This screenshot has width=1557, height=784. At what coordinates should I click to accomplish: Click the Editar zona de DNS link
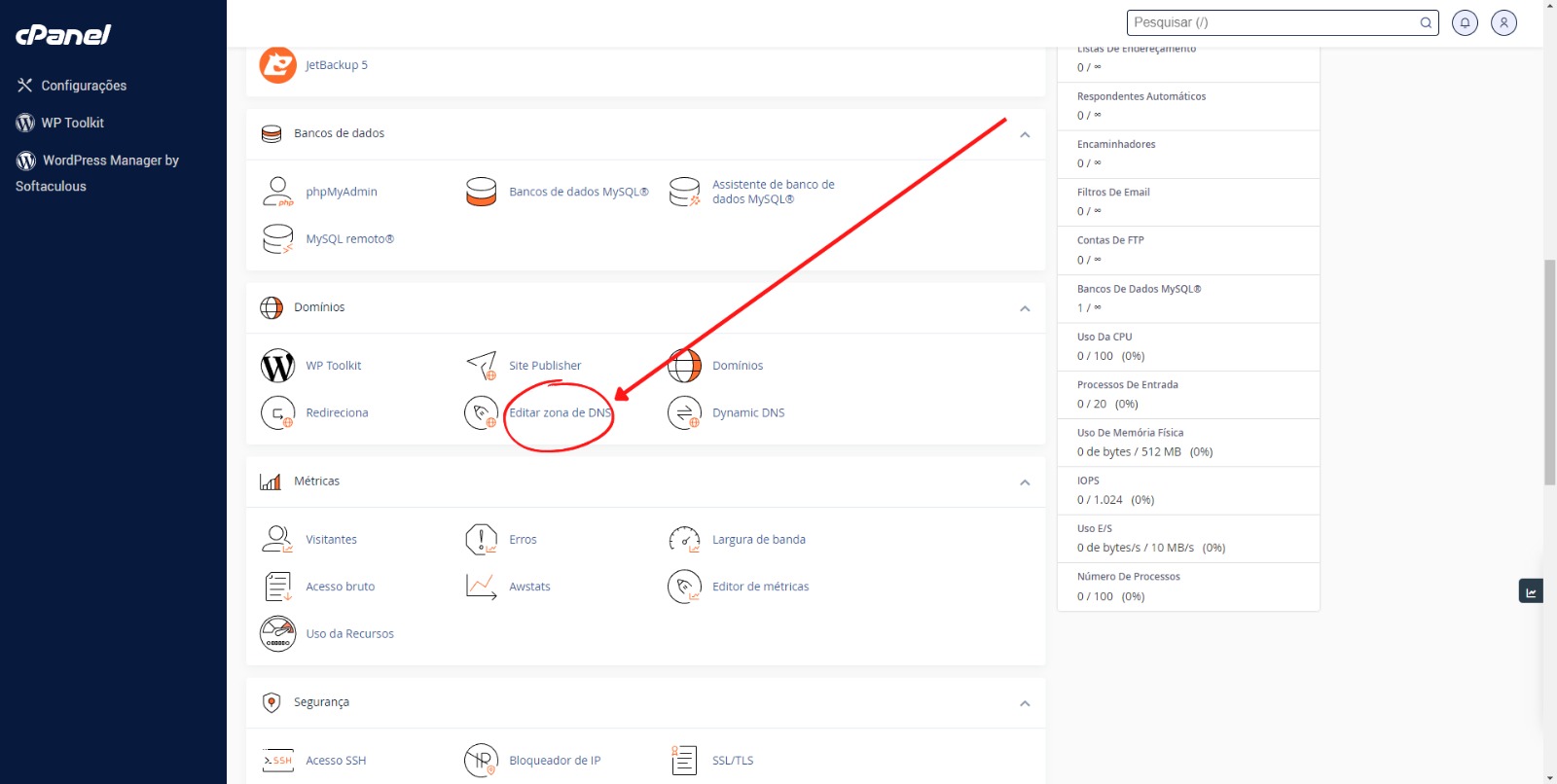pos(561,412)
